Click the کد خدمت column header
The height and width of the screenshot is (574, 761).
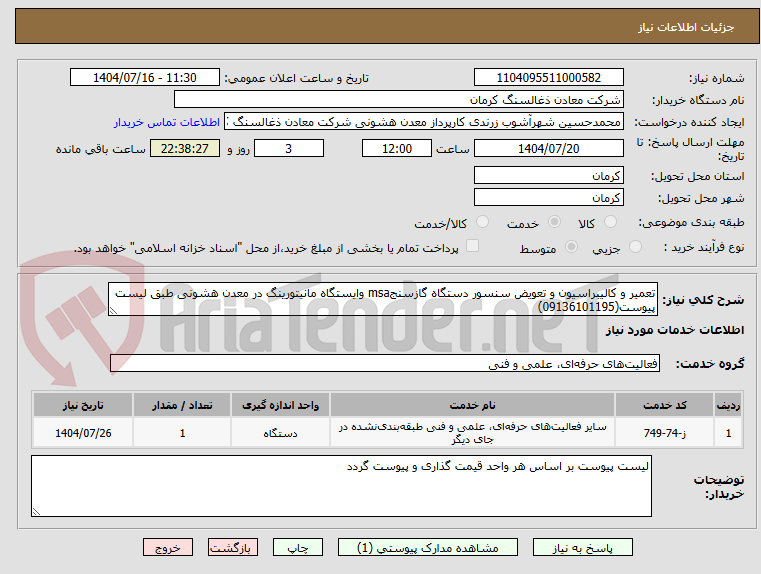coord(664,405)
